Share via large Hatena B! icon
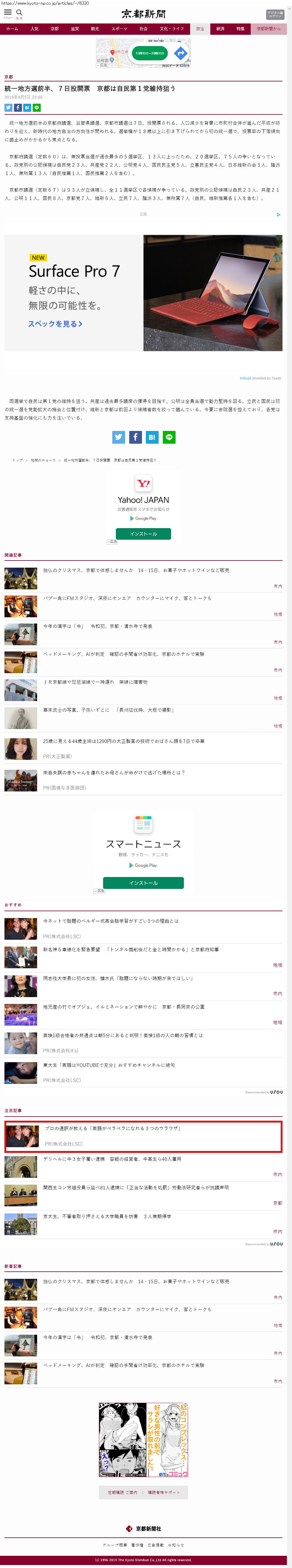292x1568 pixels. pyautogui.click(x=152, y=437)
